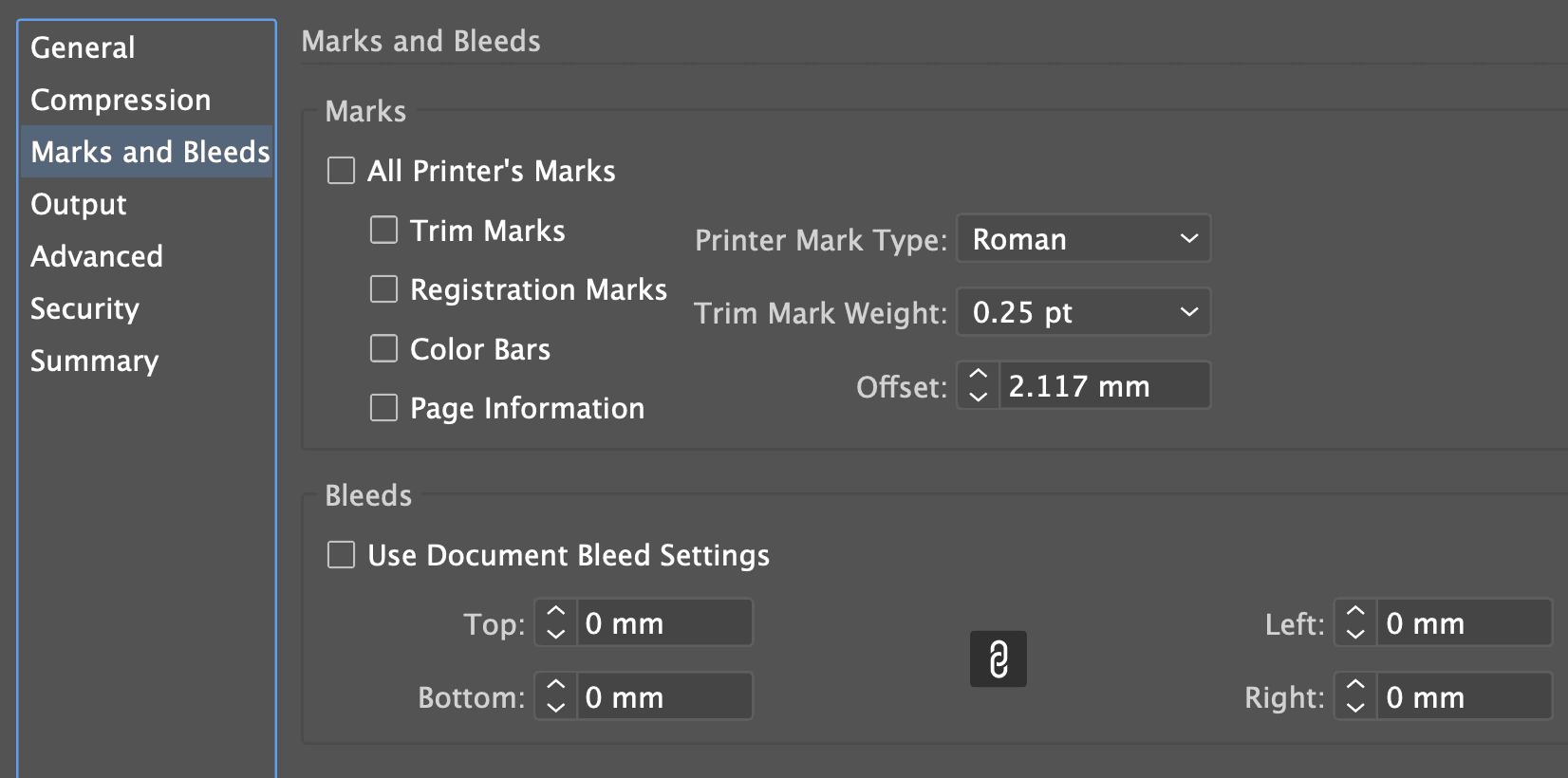The width and height of the screenshot is (1568, 778).
Task: Enable Registration Marks
Action: tap(383, 288)
